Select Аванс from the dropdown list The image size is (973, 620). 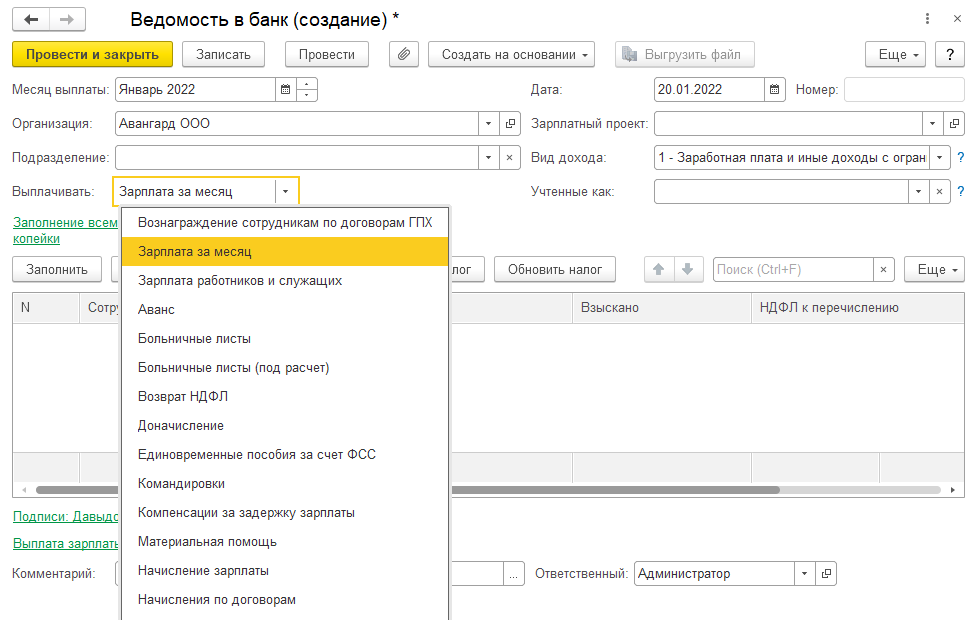(156, 310)
